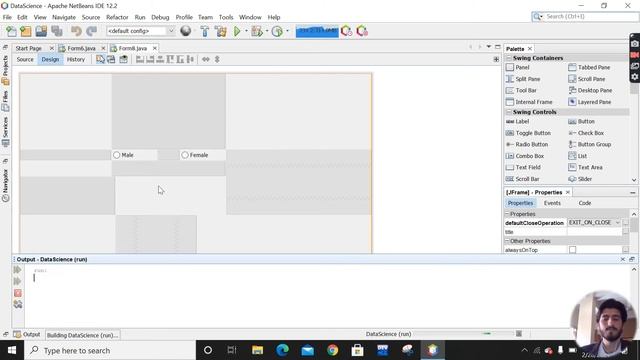The image size is (640, 360).
Task: Open the Navigate menu
Action: [64, 17]
